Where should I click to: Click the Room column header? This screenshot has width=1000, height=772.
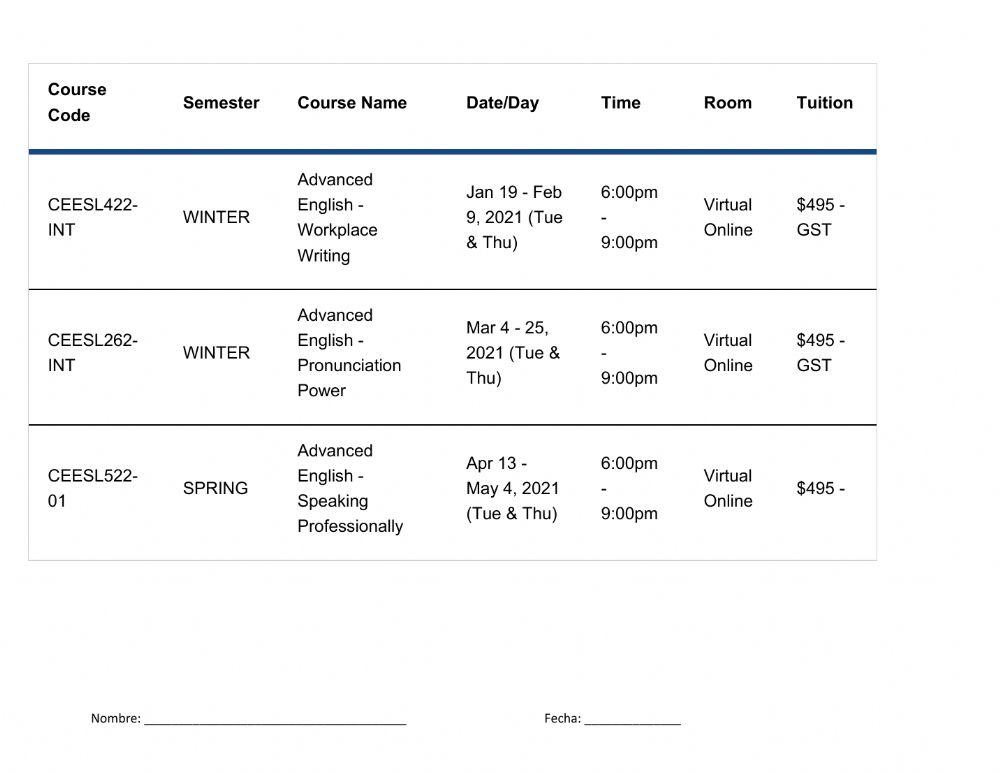tap(727, 102)
